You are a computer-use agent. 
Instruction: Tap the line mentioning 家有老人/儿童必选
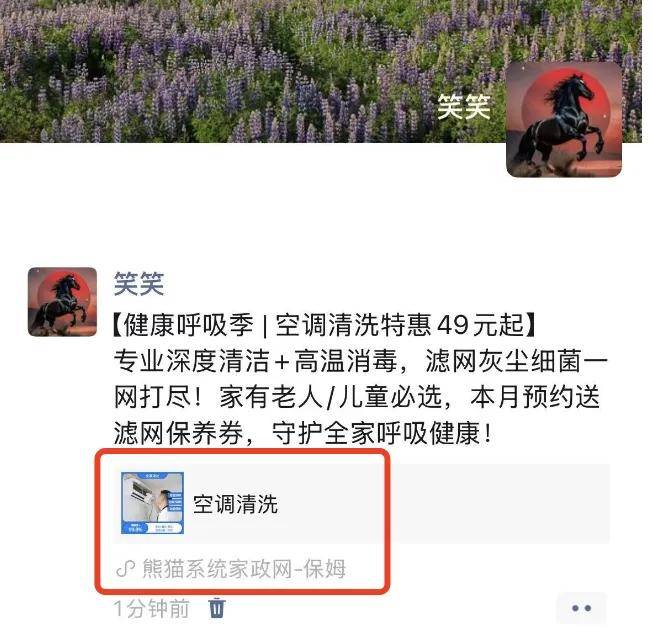pyautogui.click(x=357, y=397)
